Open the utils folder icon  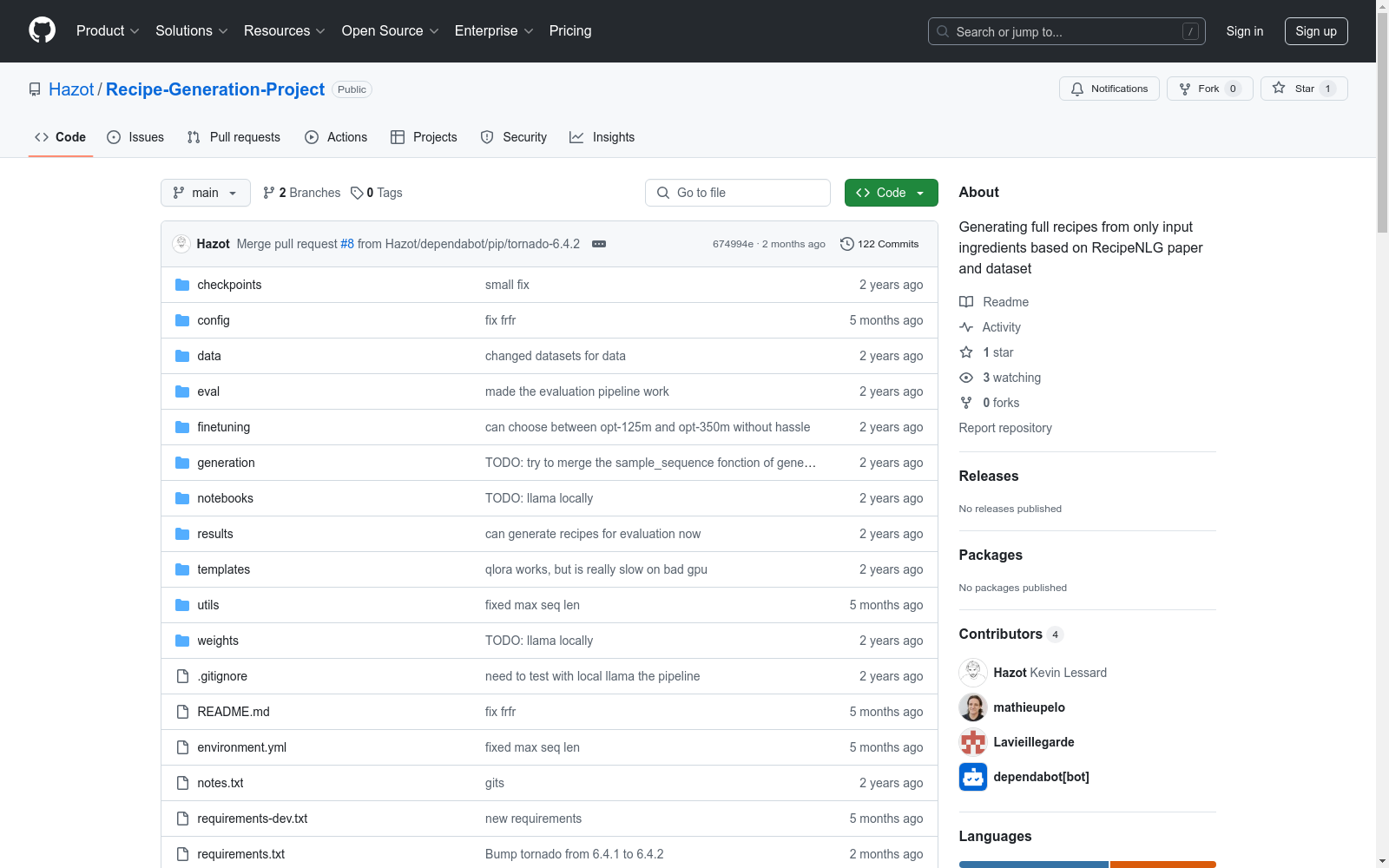pos(182,605)
